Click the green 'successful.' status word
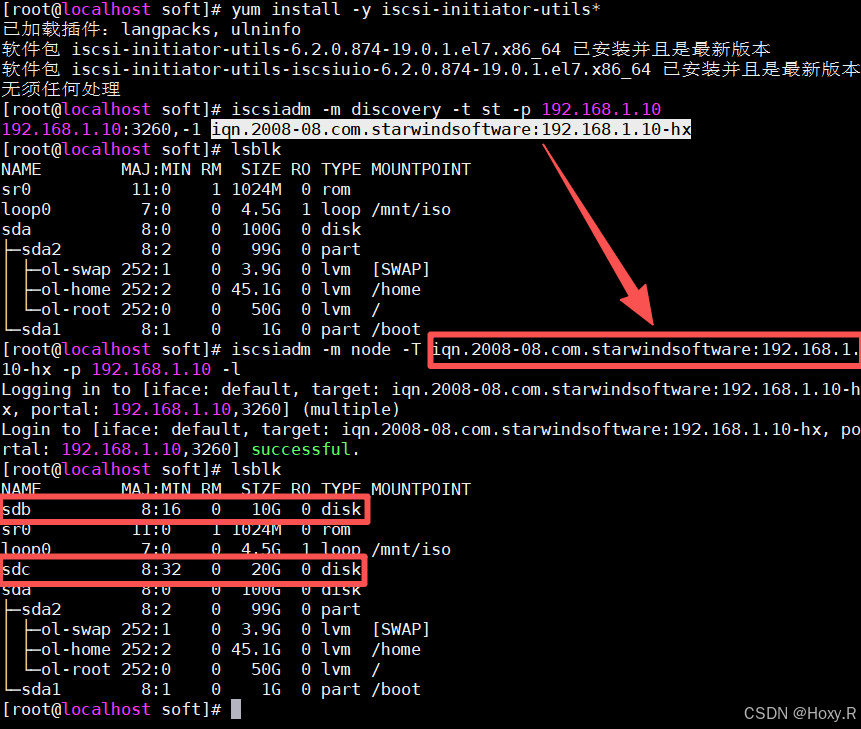 click(x=305, y=450)
